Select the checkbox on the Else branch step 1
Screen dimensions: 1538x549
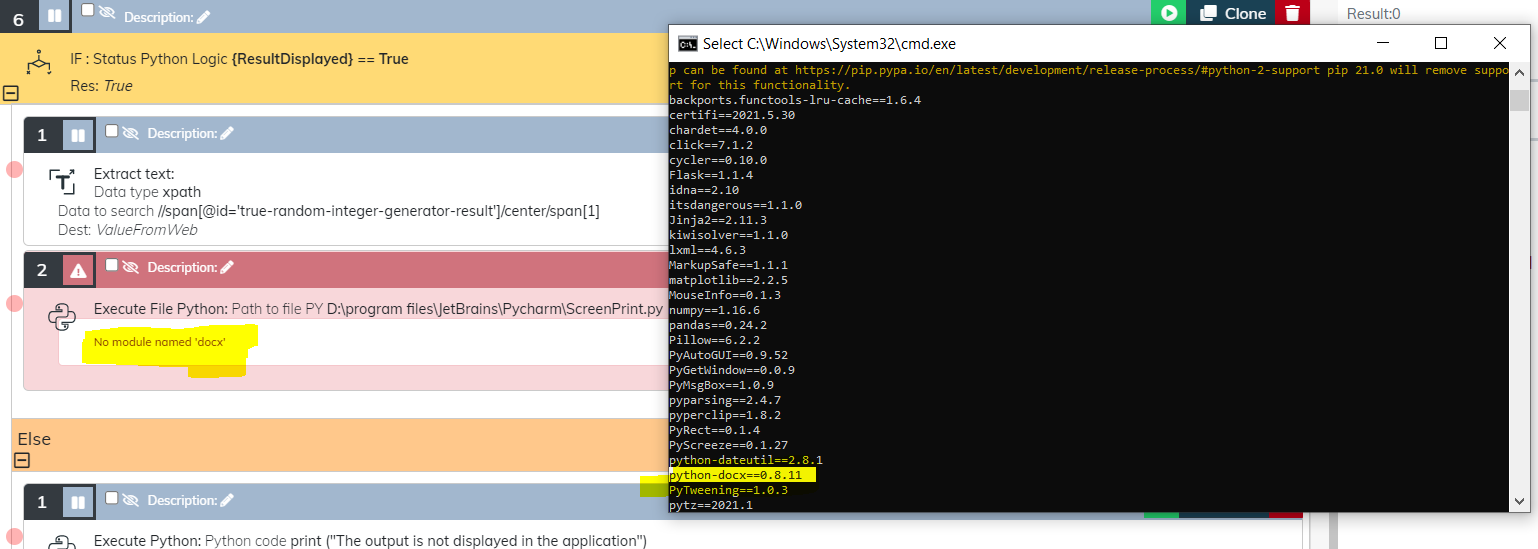click(112, 498)
